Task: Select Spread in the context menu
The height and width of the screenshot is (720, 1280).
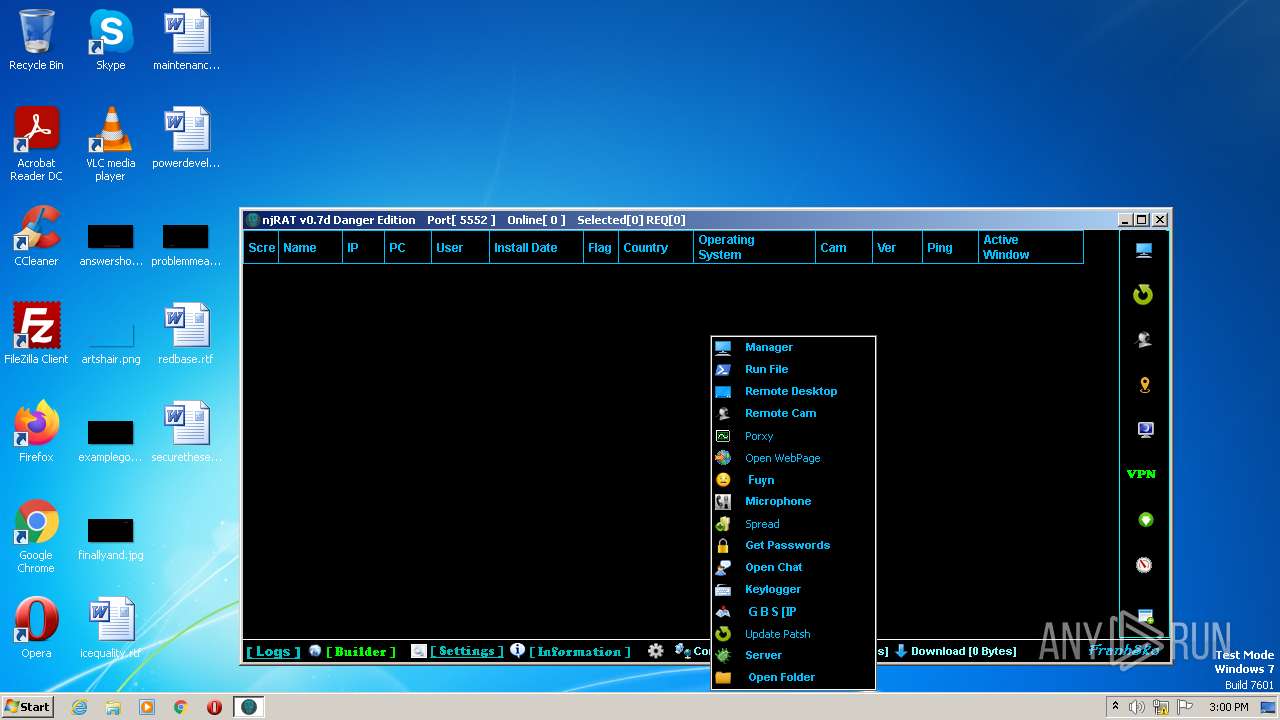Action: click(793, 524)
